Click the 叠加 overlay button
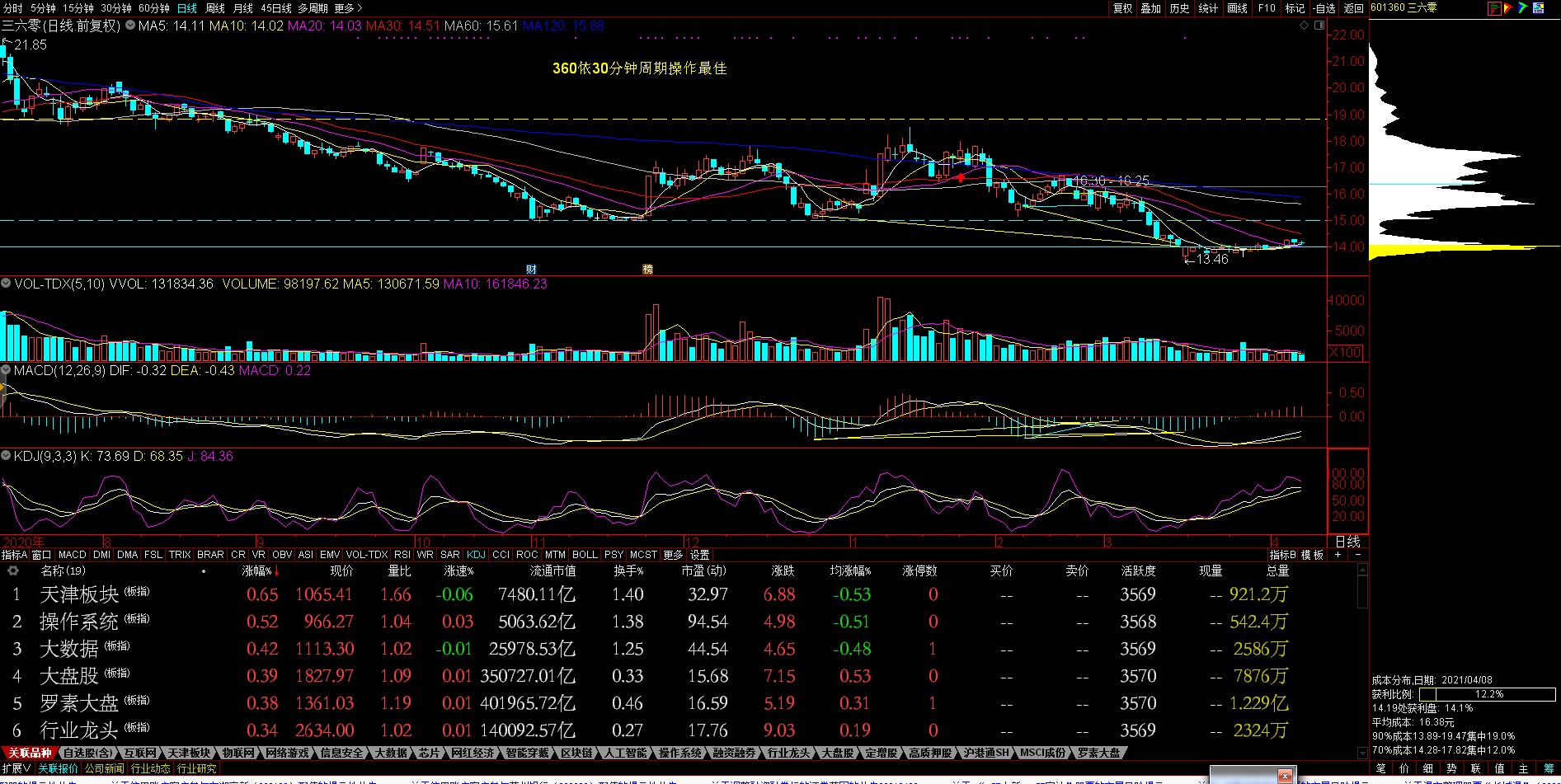The width and height of the screenshot is (1561, 784). (1151, 8)
